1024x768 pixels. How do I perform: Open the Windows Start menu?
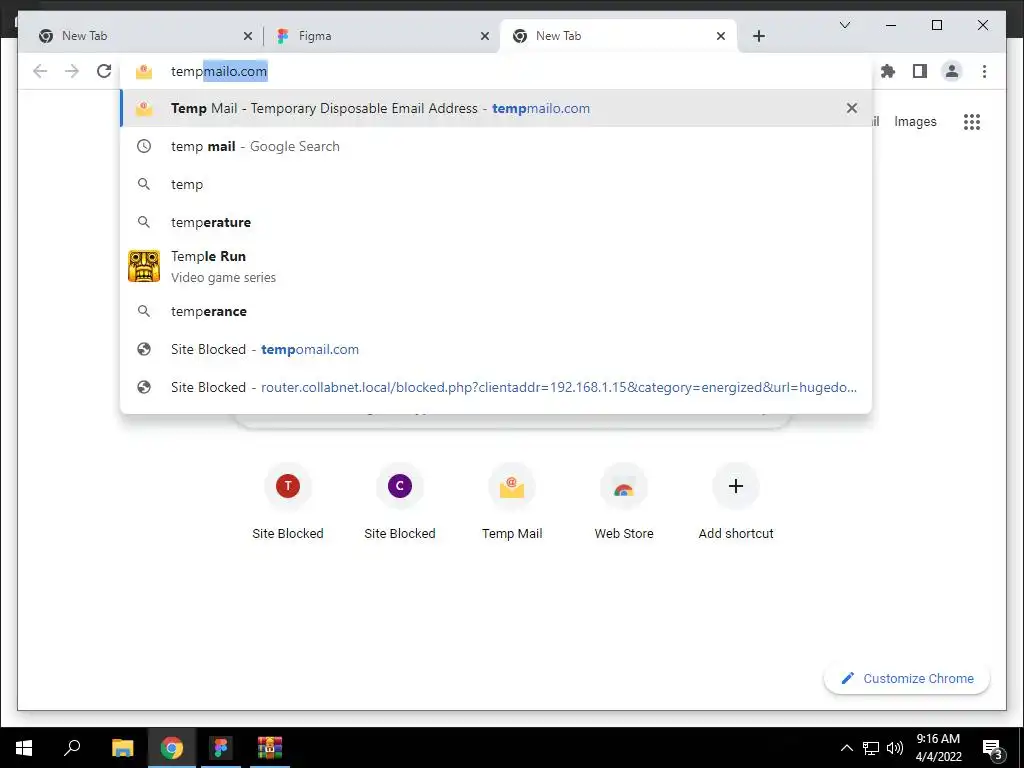[24, 747]
